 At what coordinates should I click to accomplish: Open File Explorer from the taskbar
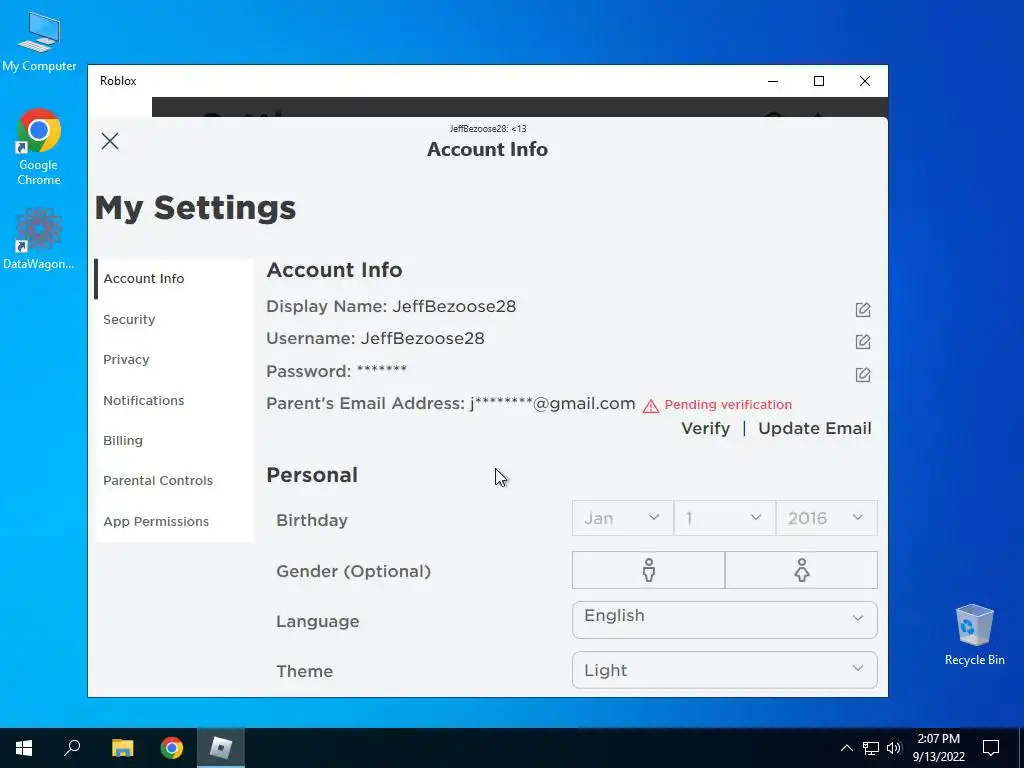click(122, 748)
